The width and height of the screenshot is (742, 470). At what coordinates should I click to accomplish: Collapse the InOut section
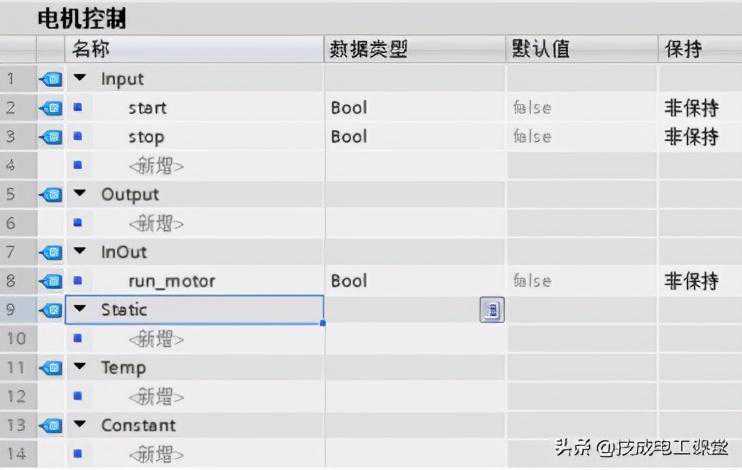pyautogui.click(x=79, y=253)
